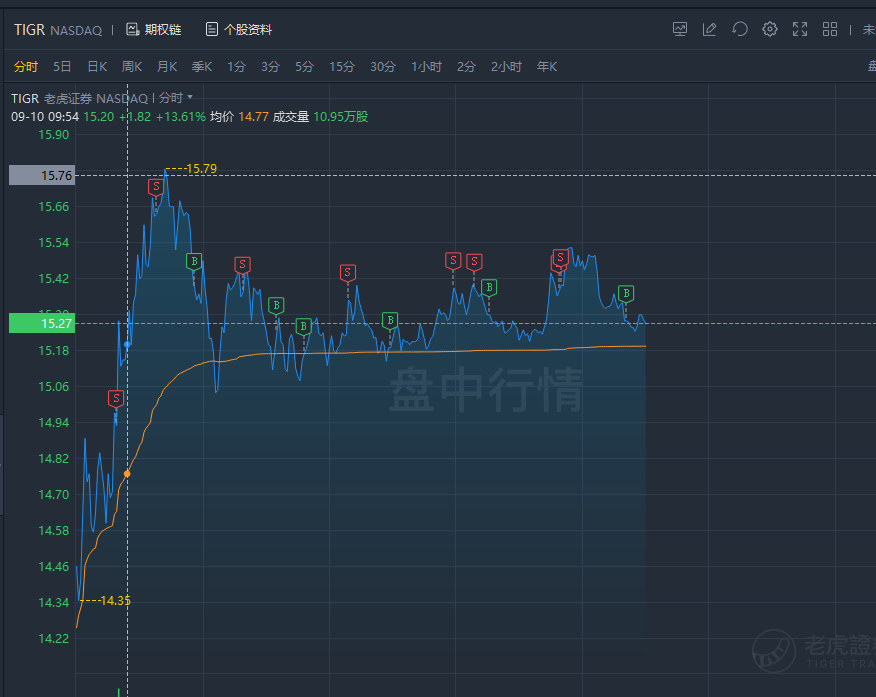
Task: Switch to the 年K yearly tab
Action: tap(547, 66)
